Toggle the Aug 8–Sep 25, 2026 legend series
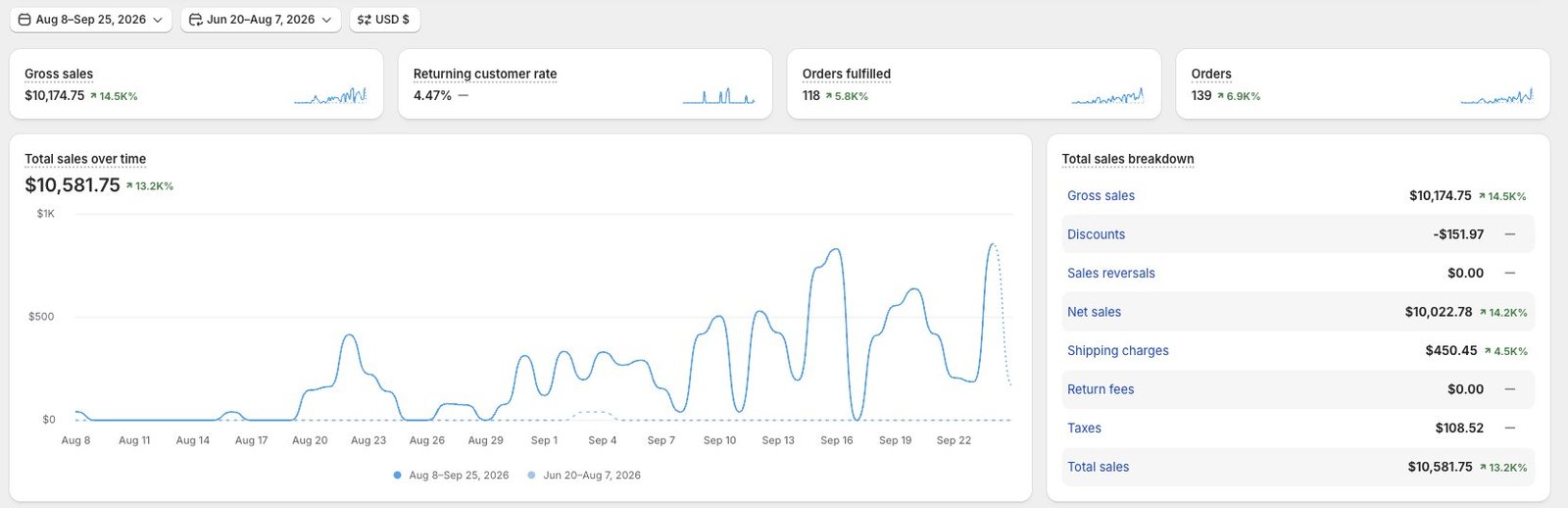 coord(451,476)
